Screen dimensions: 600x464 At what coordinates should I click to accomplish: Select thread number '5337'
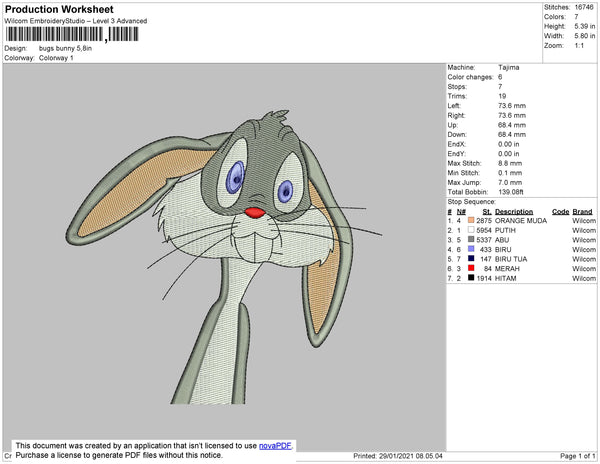484,240
